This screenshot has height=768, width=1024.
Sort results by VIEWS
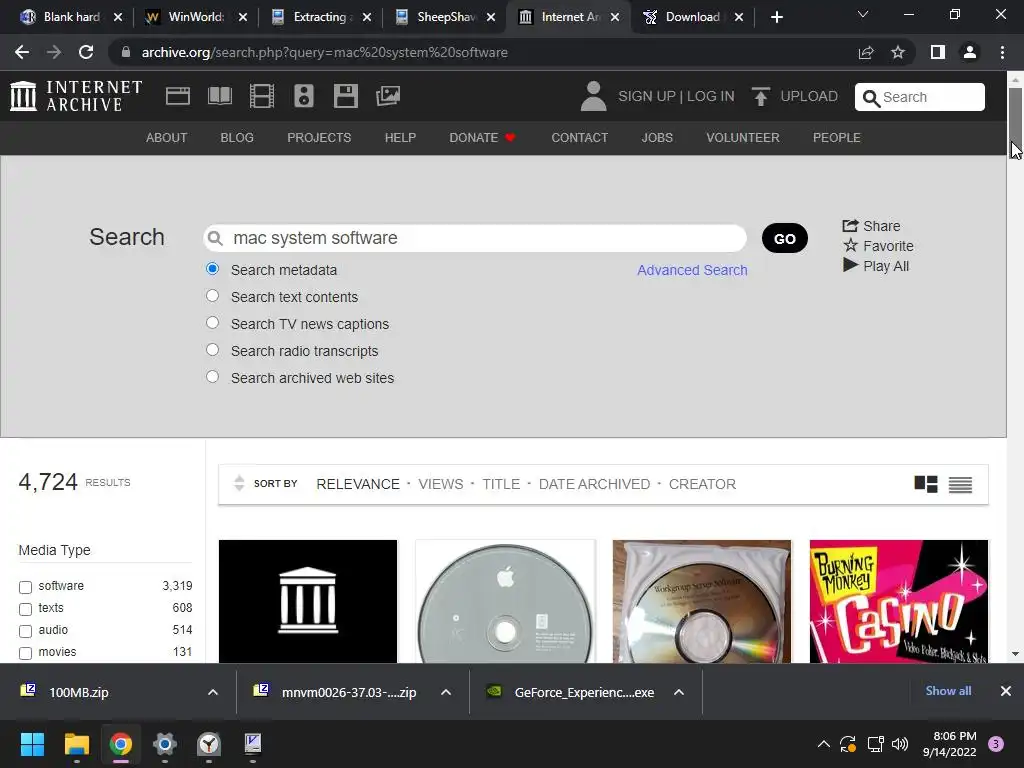[x=441, y=484]
